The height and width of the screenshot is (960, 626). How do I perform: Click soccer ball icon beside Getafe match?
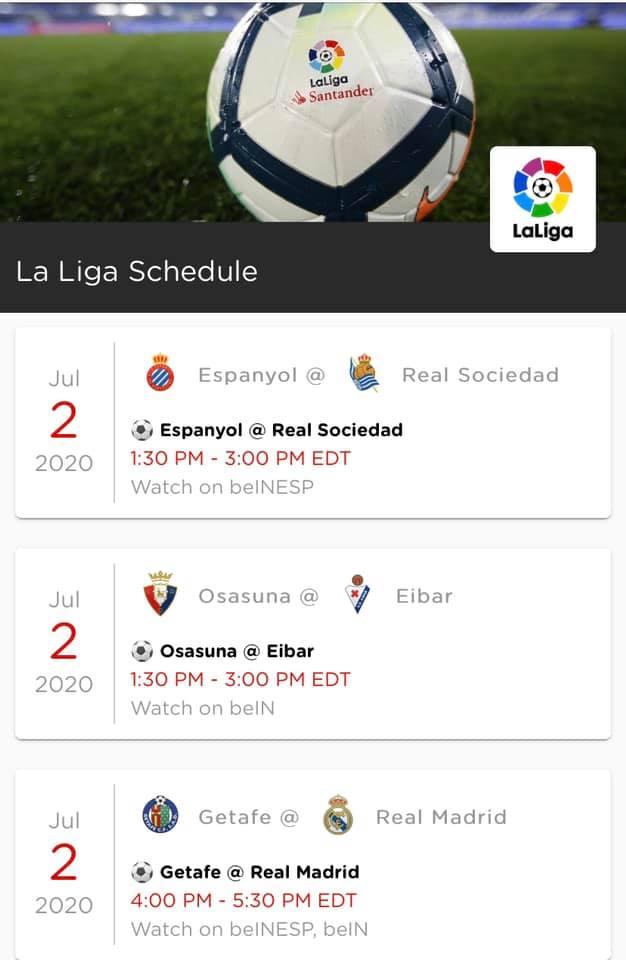tap(142, 872)
